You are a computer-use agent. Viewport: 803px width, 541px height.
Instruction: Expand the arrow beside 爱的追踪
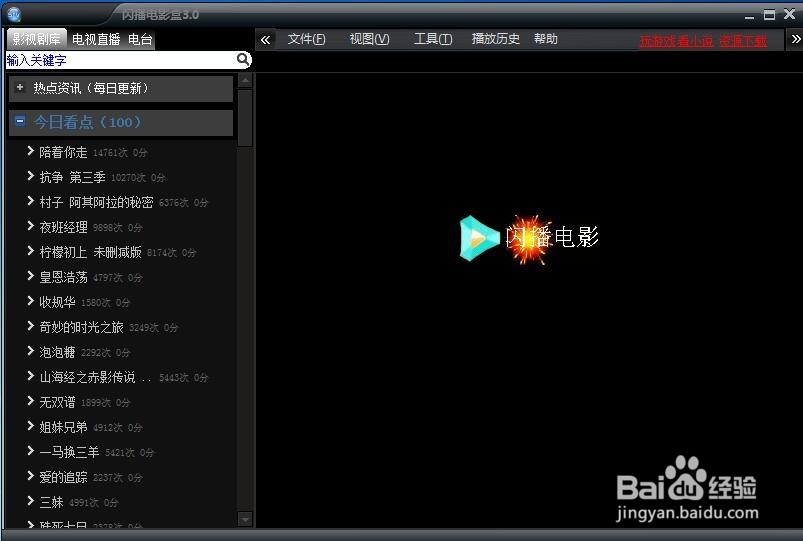point(31,476)
